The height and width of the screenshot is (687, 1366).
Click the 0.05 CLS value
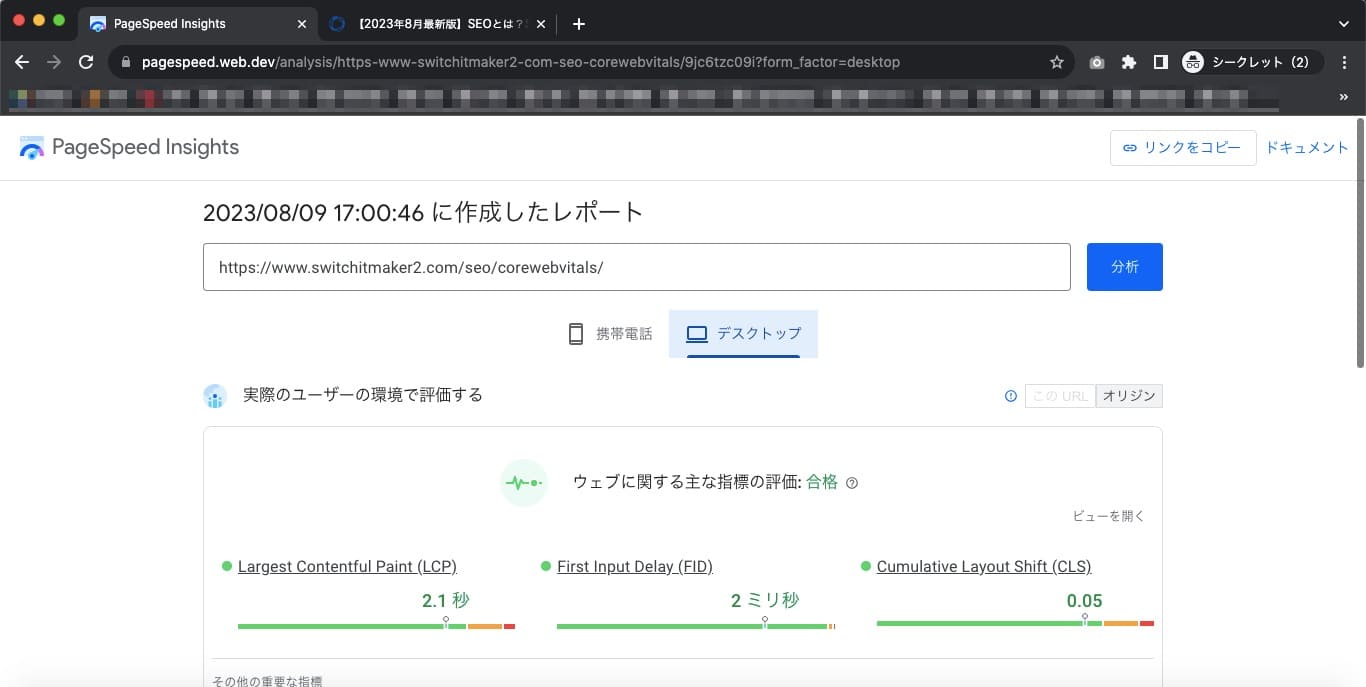tap(1084, 600)
